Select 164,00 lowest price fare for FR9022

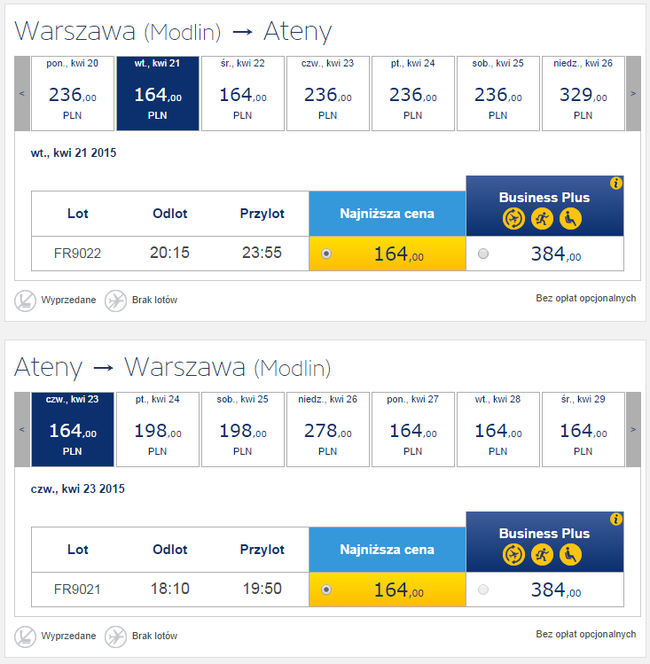pyautogui.click(x=327, y=254)
